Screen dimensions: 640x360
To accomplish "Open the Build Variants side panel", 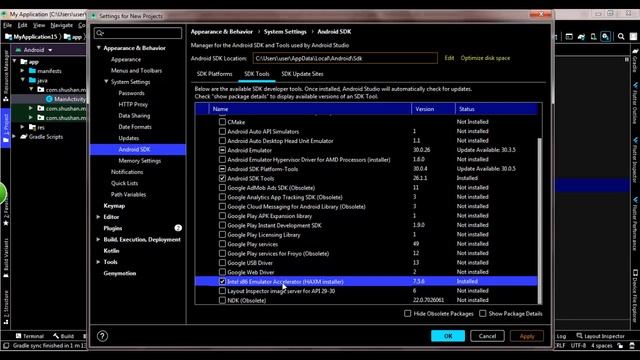I will coord(6,258).
